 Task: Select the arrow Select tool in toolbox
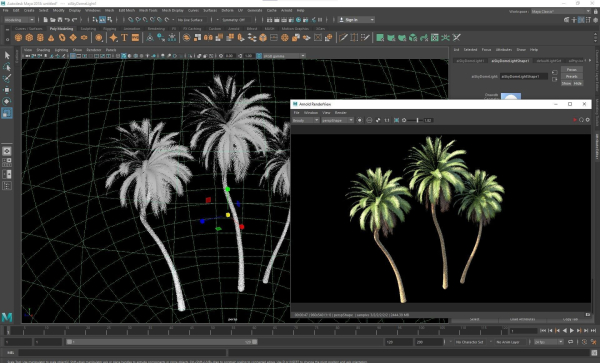[x=7, y=55]
